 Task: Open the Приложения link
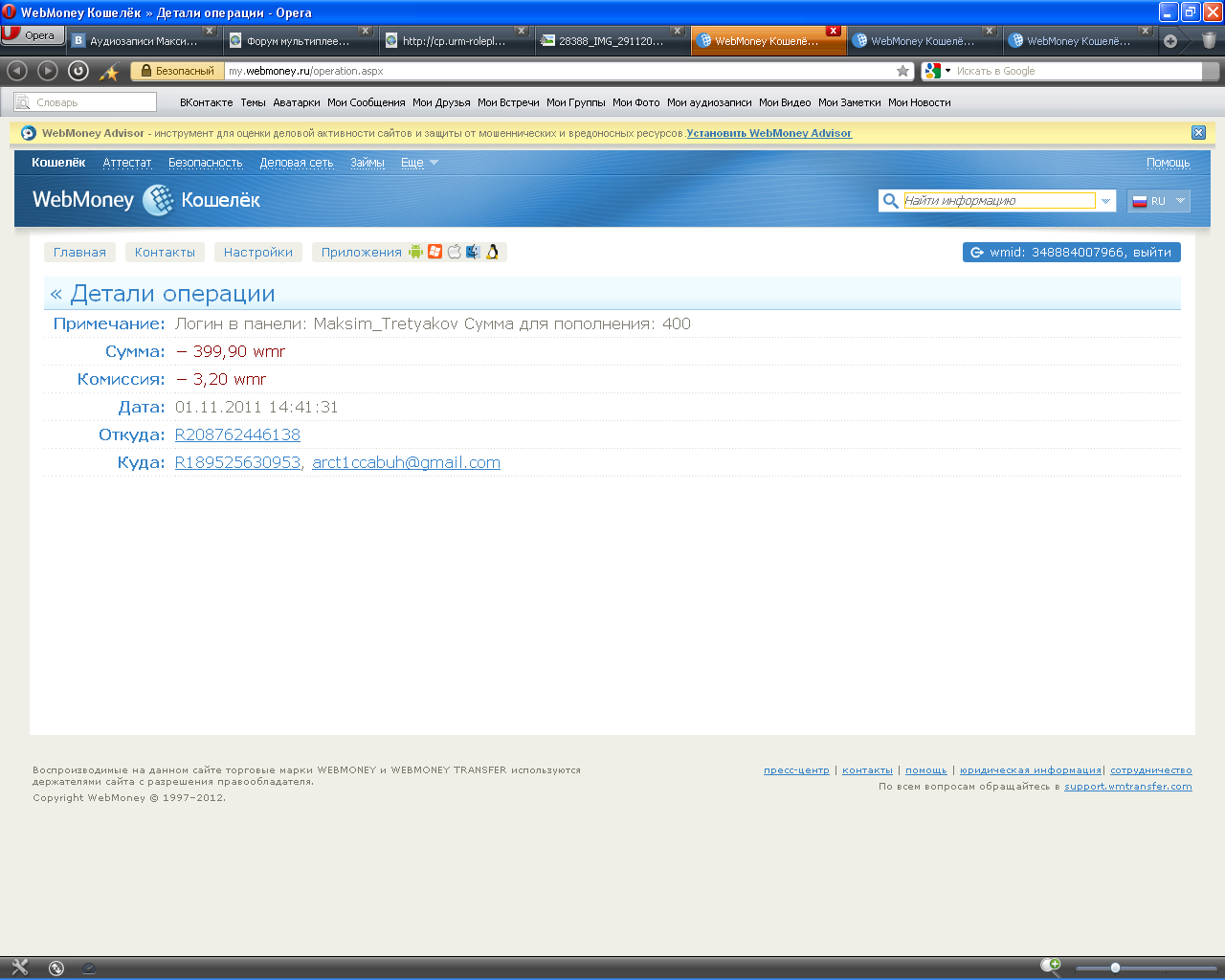point(361,253)
